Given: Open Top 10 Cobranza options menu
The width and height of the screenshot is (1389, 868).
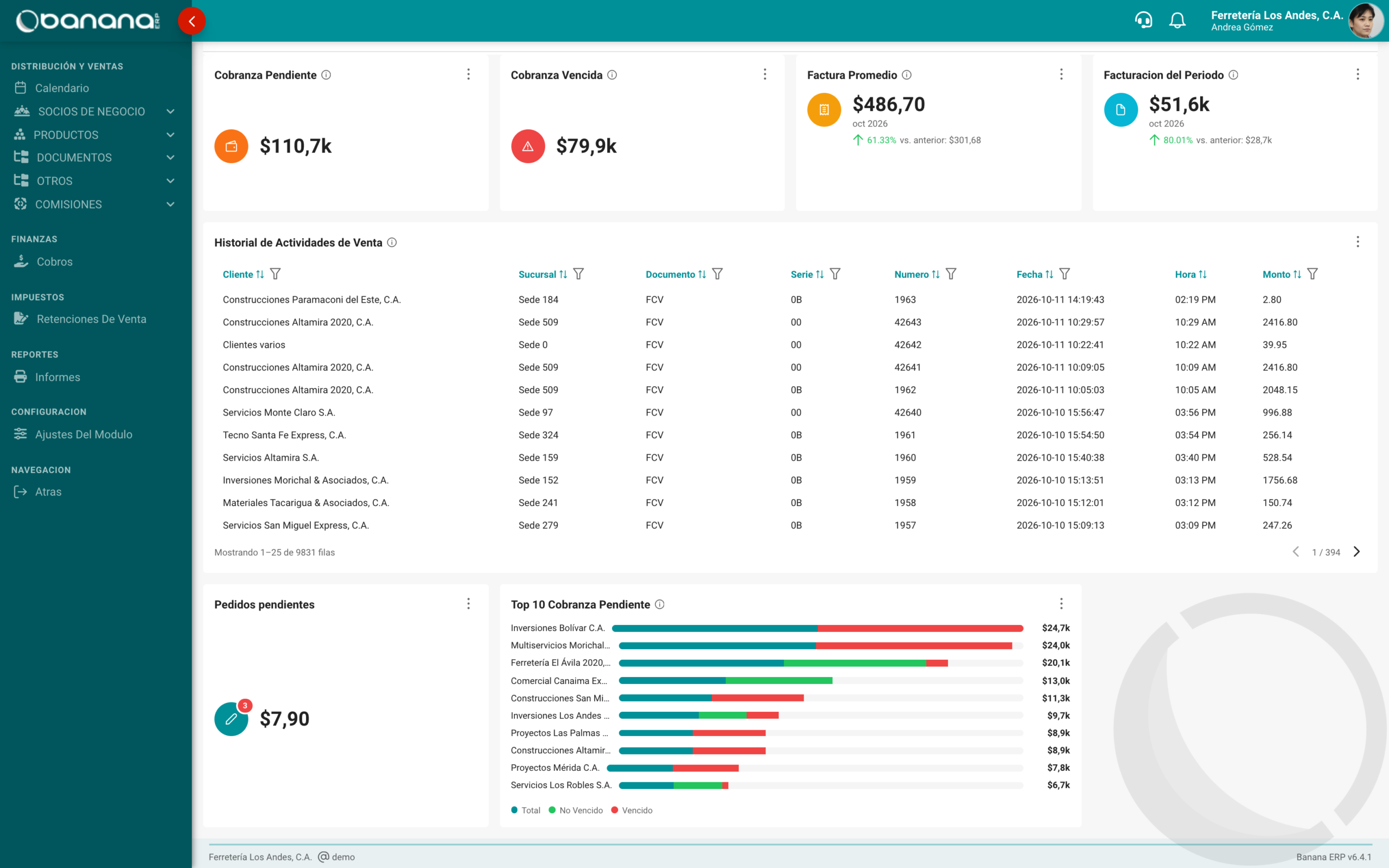Looking at the screenshot, I should [1061, 603].
